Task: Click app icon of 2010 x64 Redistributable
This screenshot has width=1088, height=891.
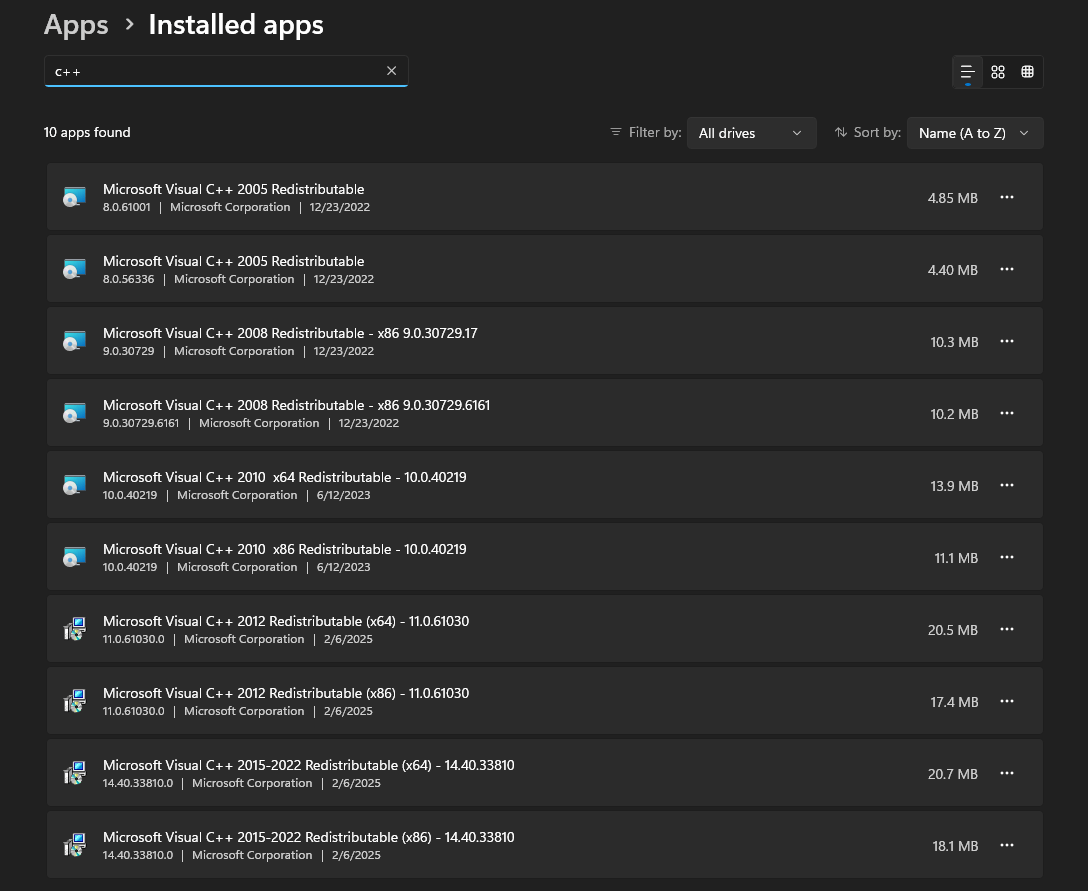Action: (x=74, y=485)
